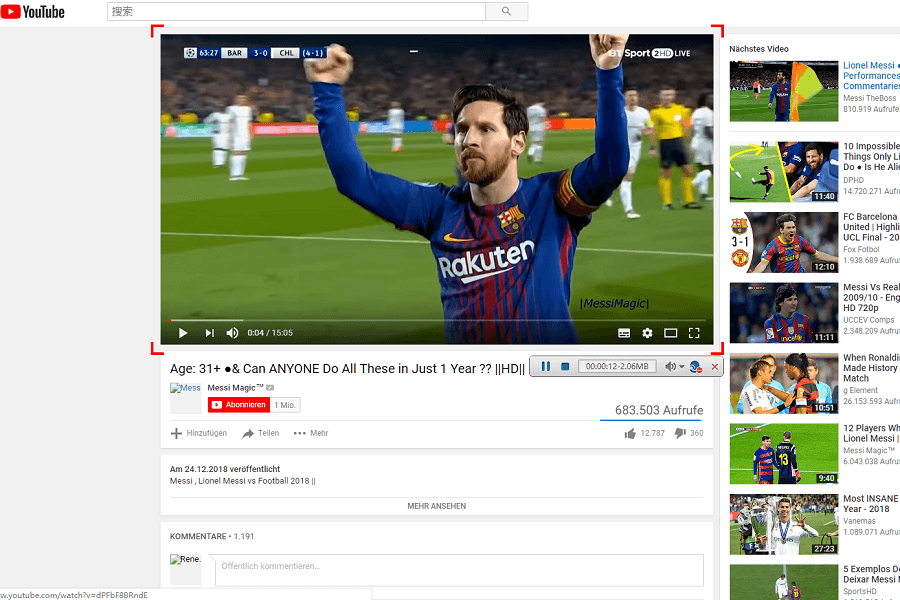Open the Messi Magic channel name link
This screenshot has height=600, width=900.
click(x=235, y=388)
